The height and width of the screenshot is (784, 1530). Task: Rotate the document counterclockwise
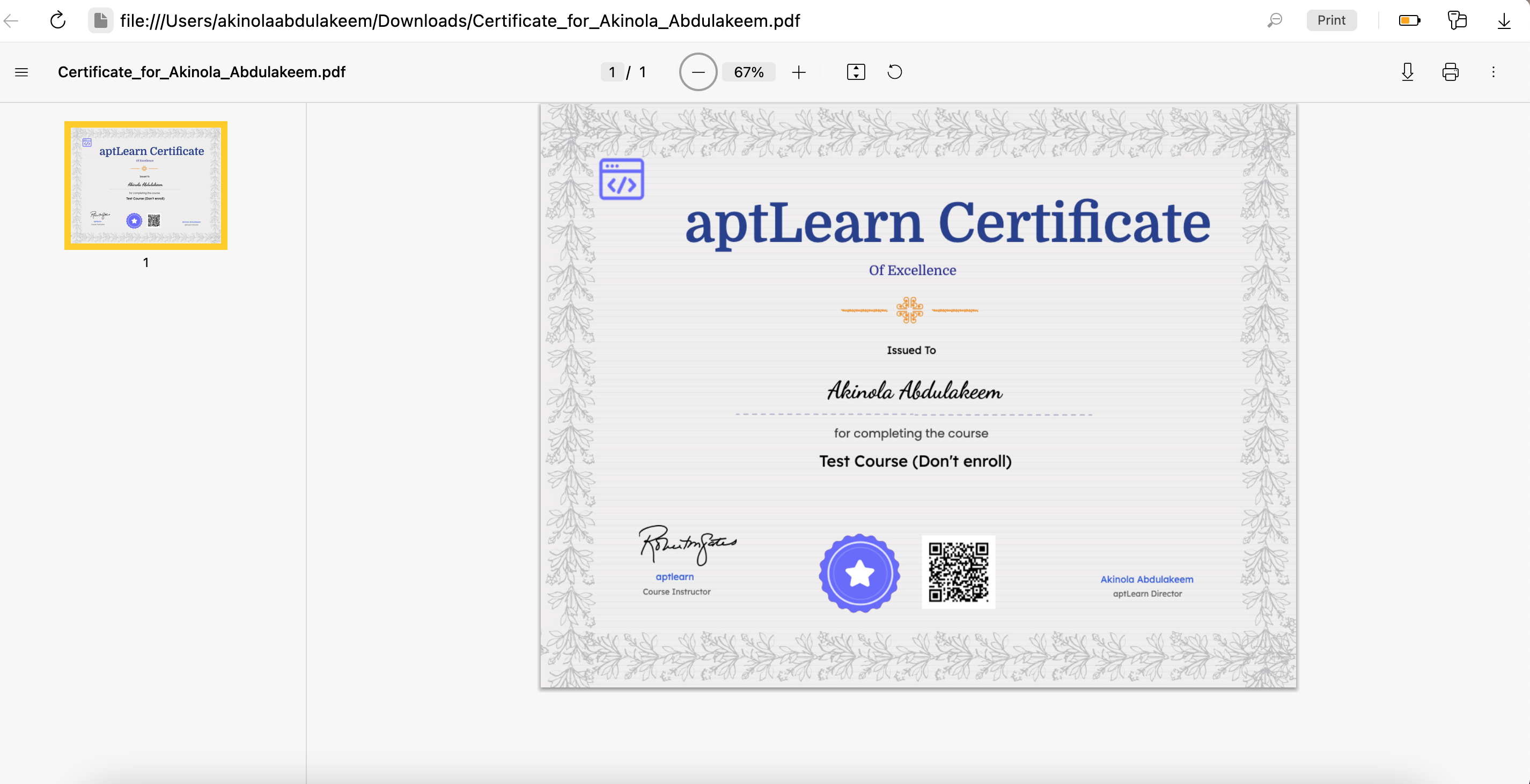pyautogui.click(x=894, y=72)
